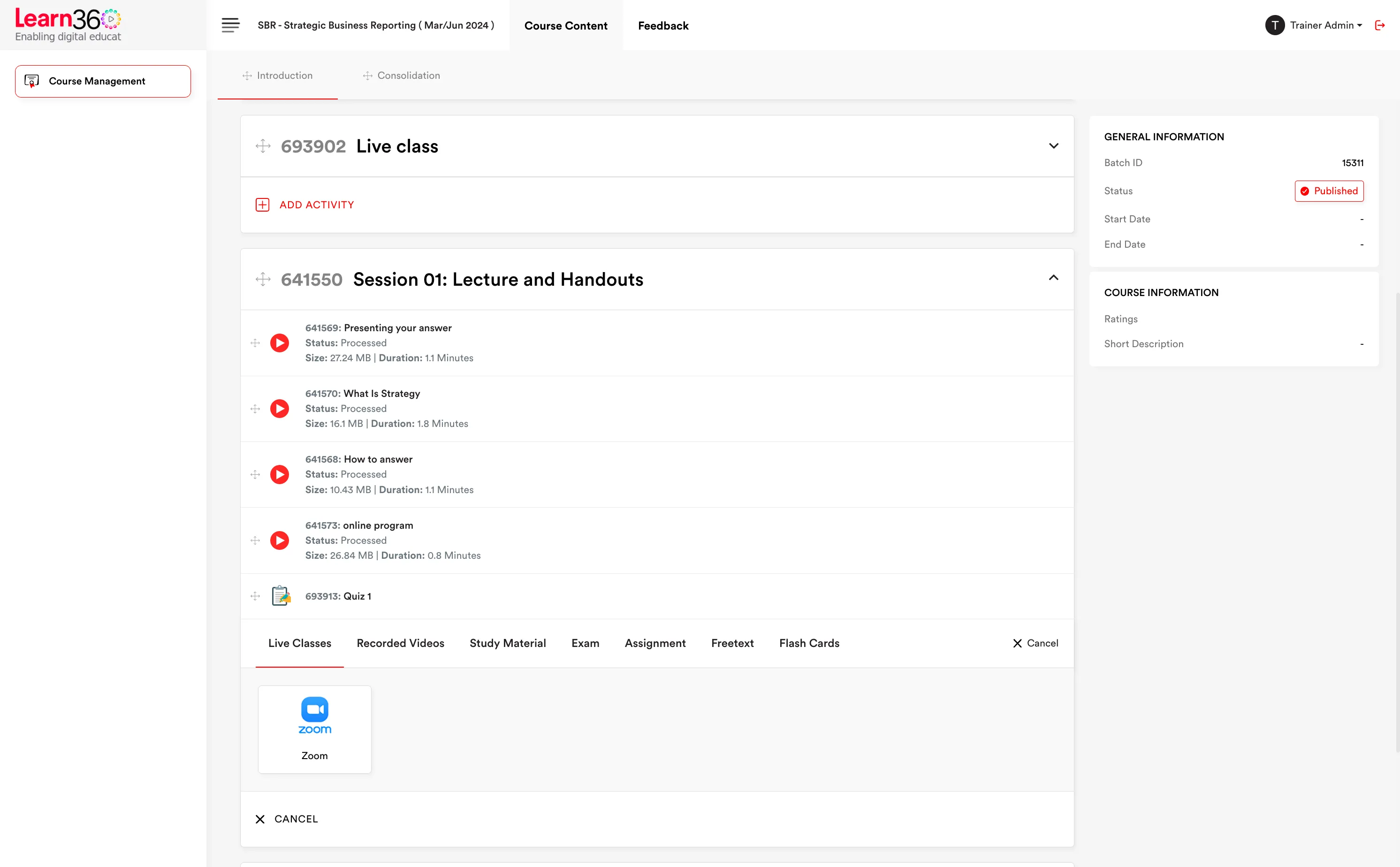Image resolution: width=1400 pixels, height=867 pixels.
Task: Grab the Introduction tab move handle
Action: pyautogui.click(x=247, y=76)
